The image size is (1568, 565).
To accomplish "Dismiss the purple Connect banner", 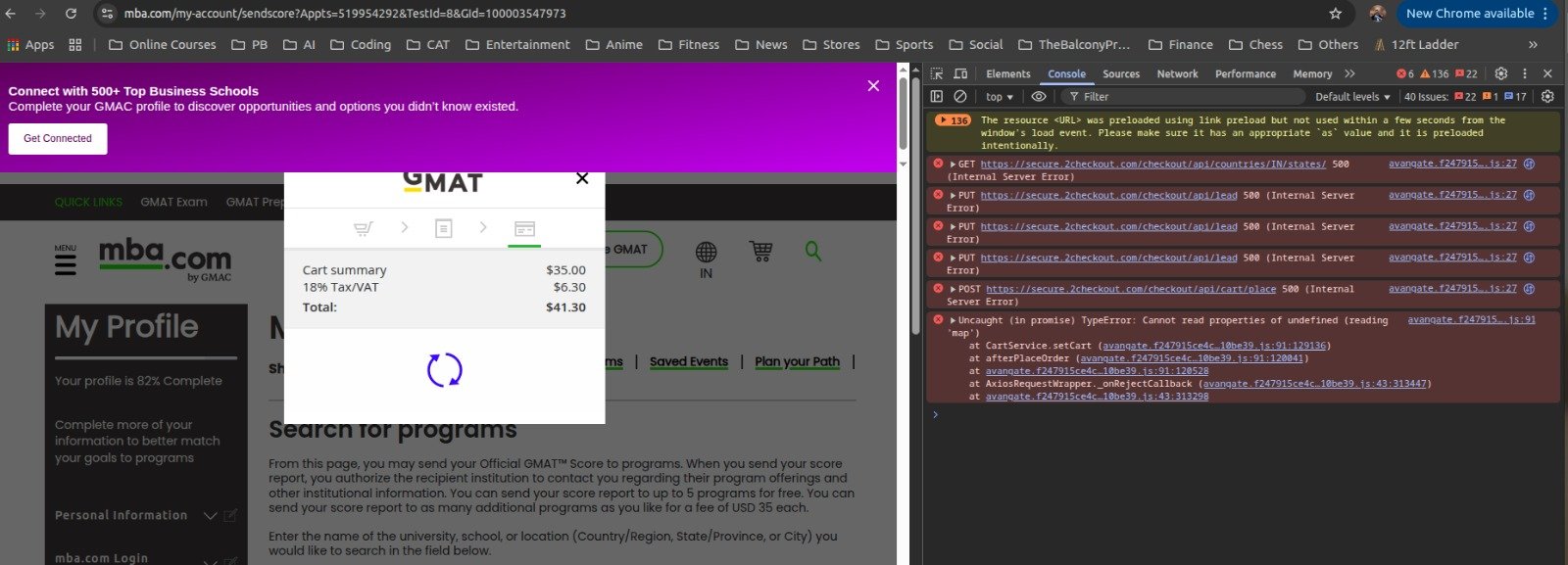I will [x=873, y=86].
